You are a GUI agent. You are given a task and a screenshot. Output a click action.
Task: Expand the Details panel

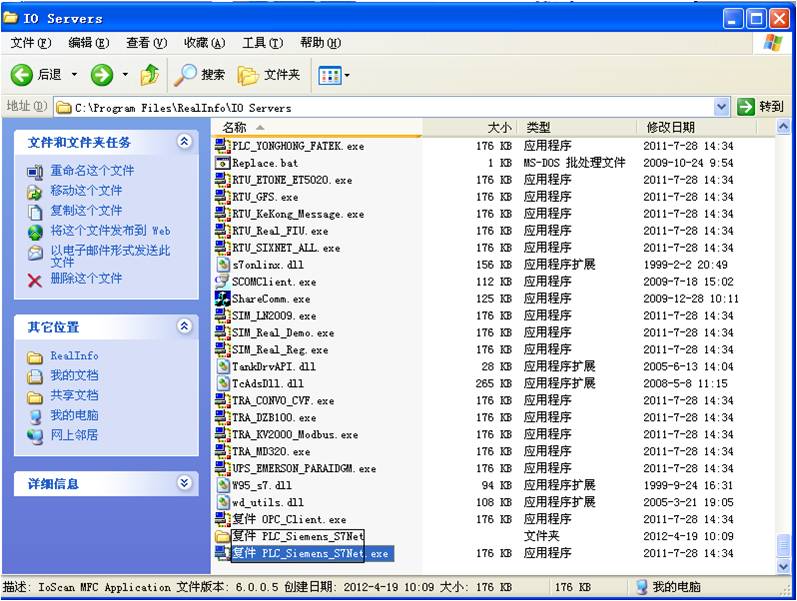pyautogui.click(x=184, y=483)
